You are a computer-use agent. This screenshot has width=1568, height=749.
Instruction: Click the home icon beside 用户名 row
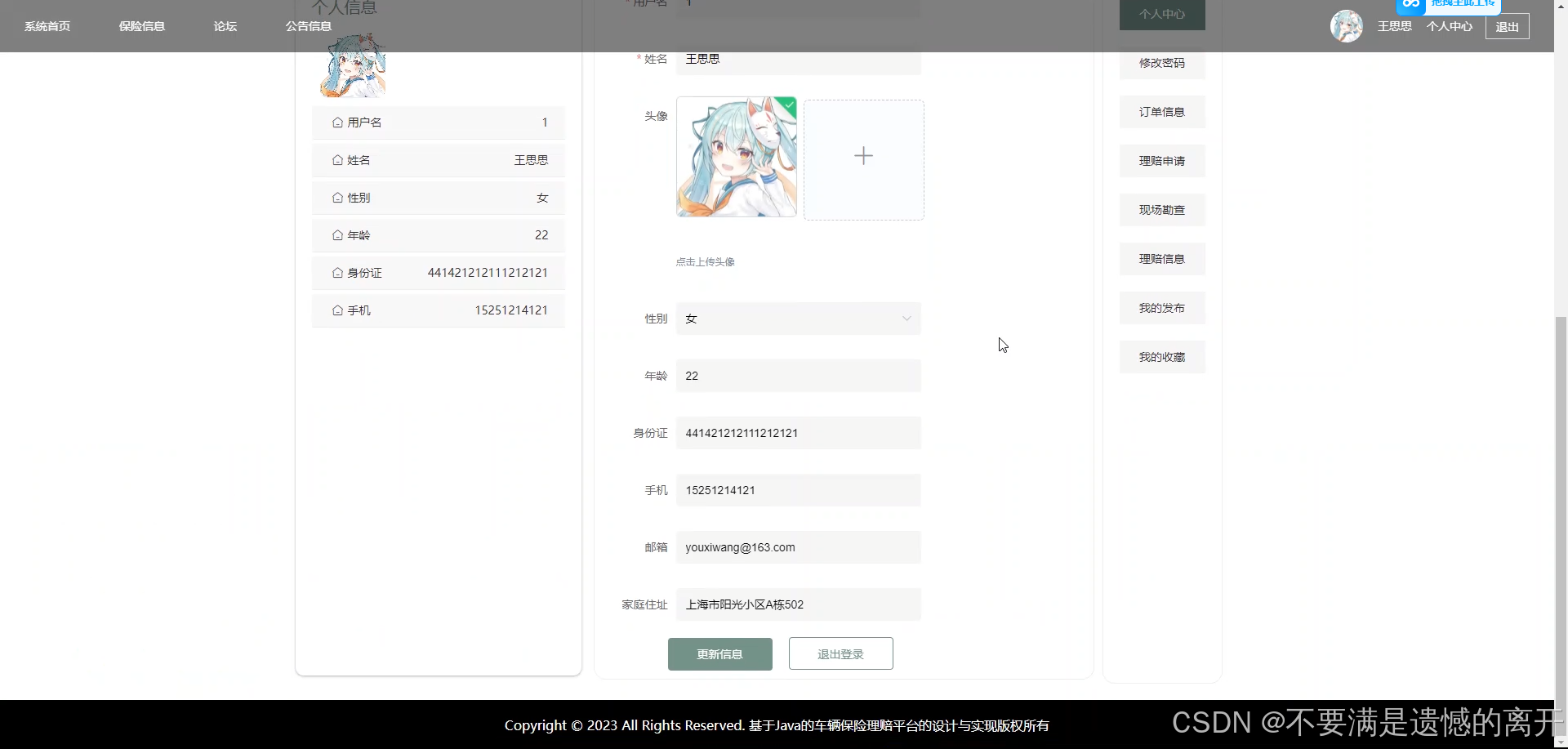337,123
